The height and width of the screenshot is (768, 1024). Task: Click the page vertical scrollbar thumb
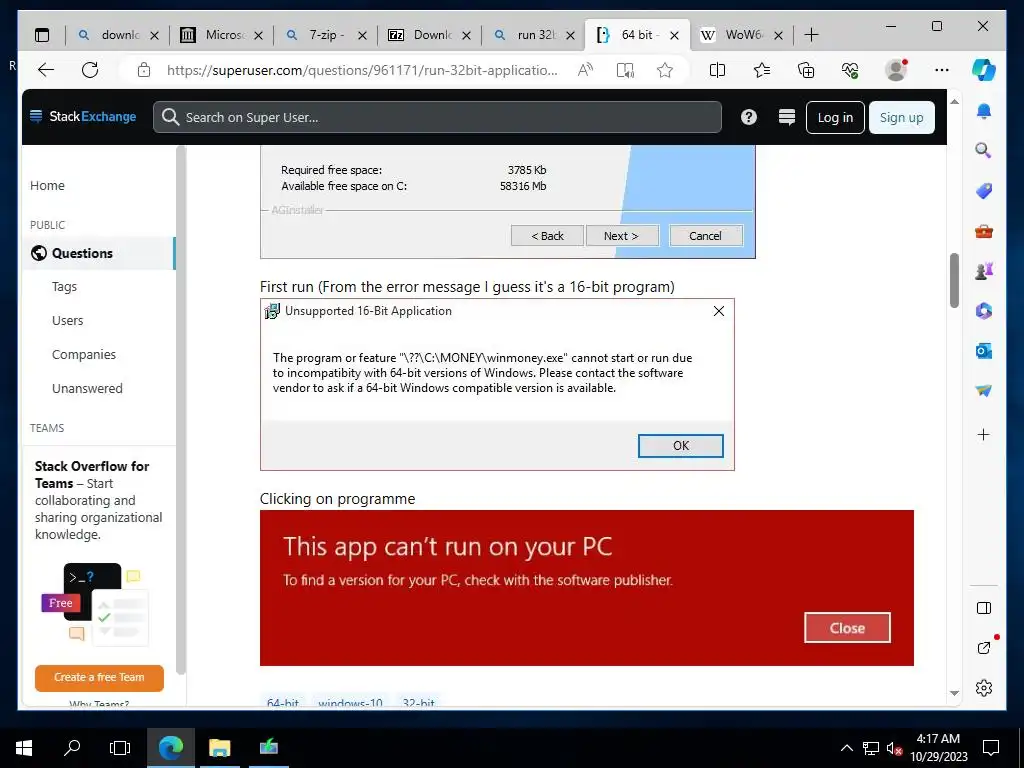(x=954, y=280)
